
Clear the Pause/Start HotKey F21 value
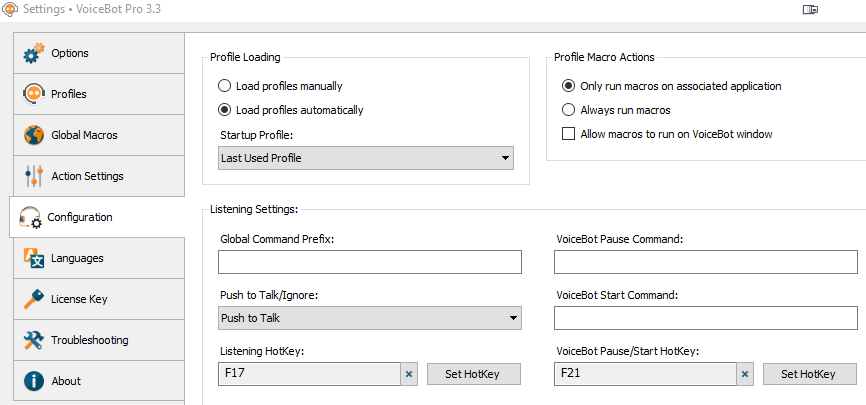744,374
